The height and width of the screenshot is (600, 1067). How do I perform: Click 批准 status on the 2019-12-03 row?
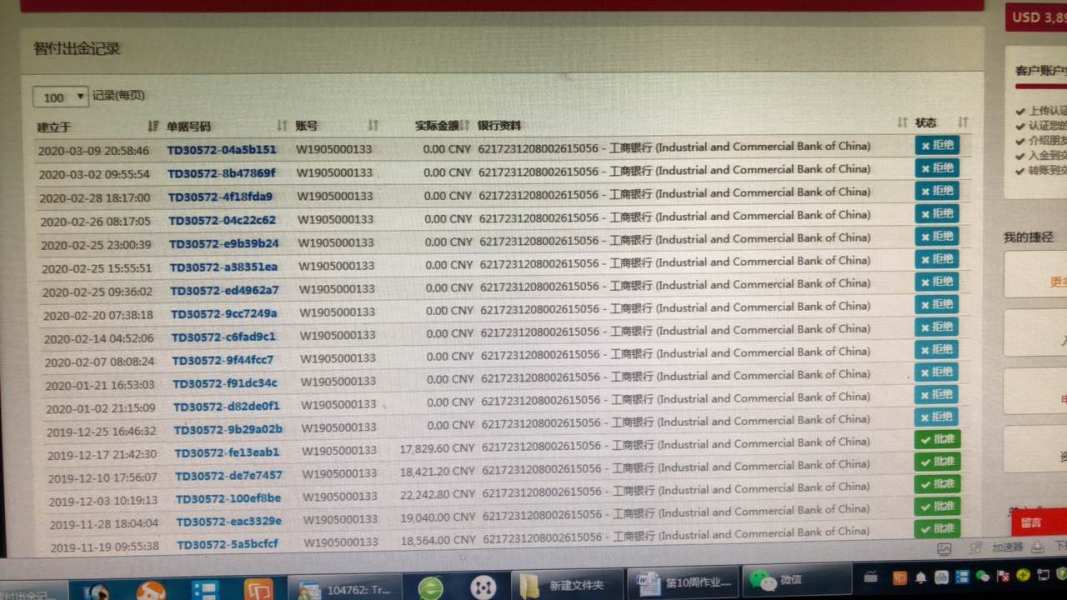pyautogui.click(x=938, y=484)
